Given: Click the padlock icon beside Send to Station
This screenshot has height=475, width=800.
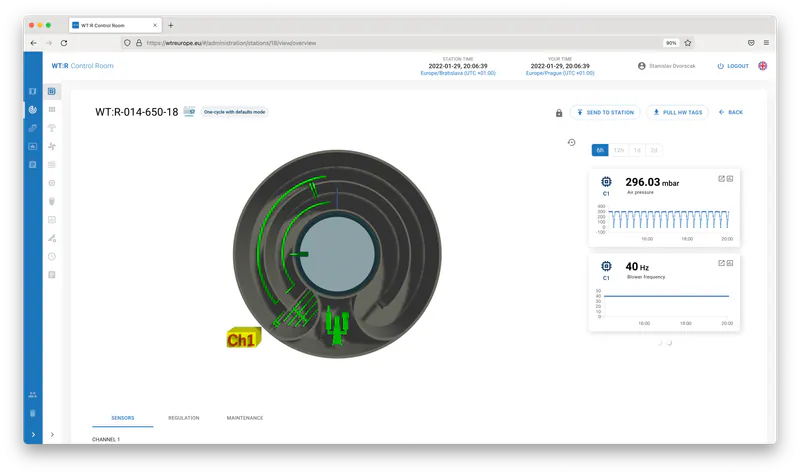Looking at the screenshot, I should click(x=559, y=112).
